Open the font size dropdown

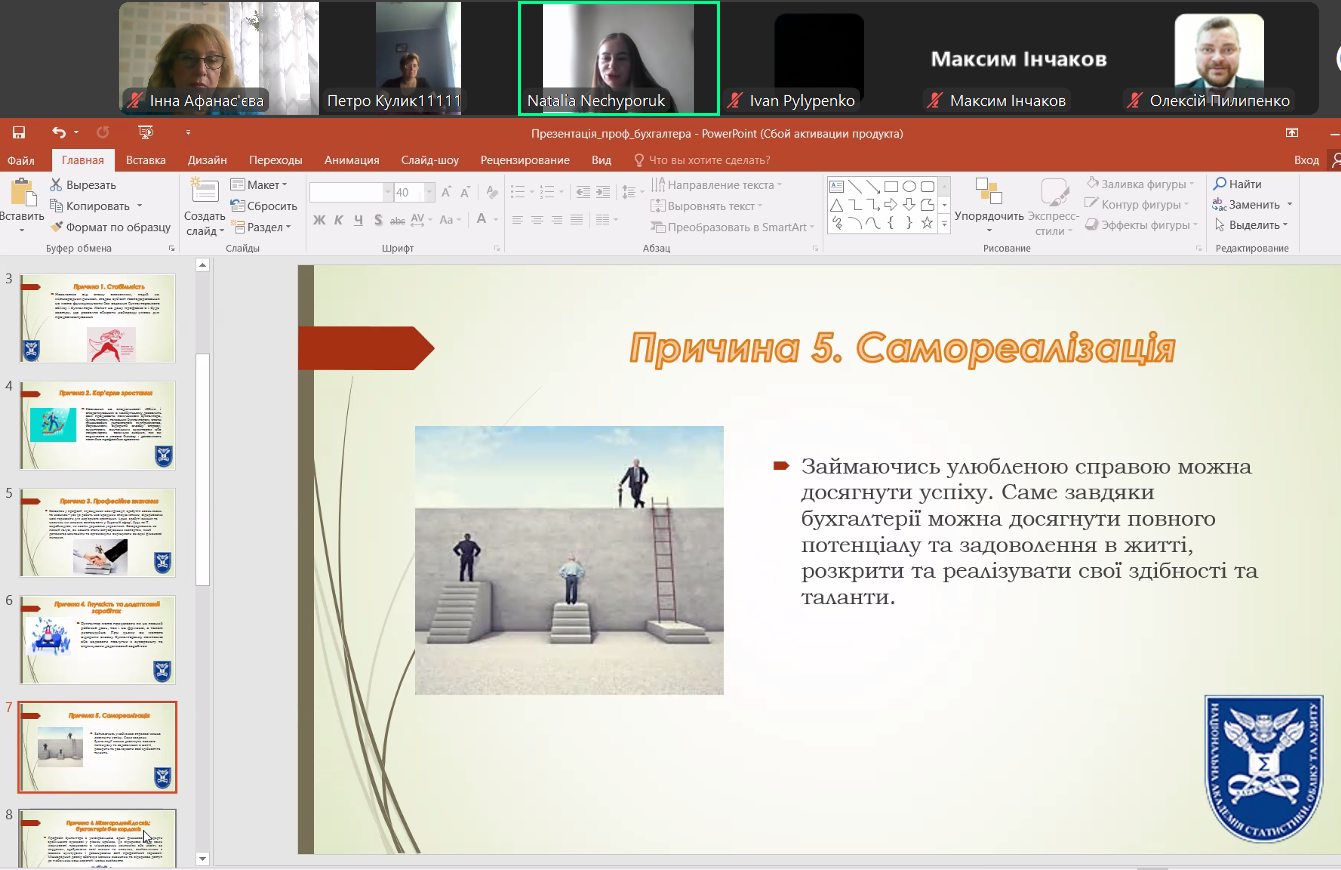(431, 192)
